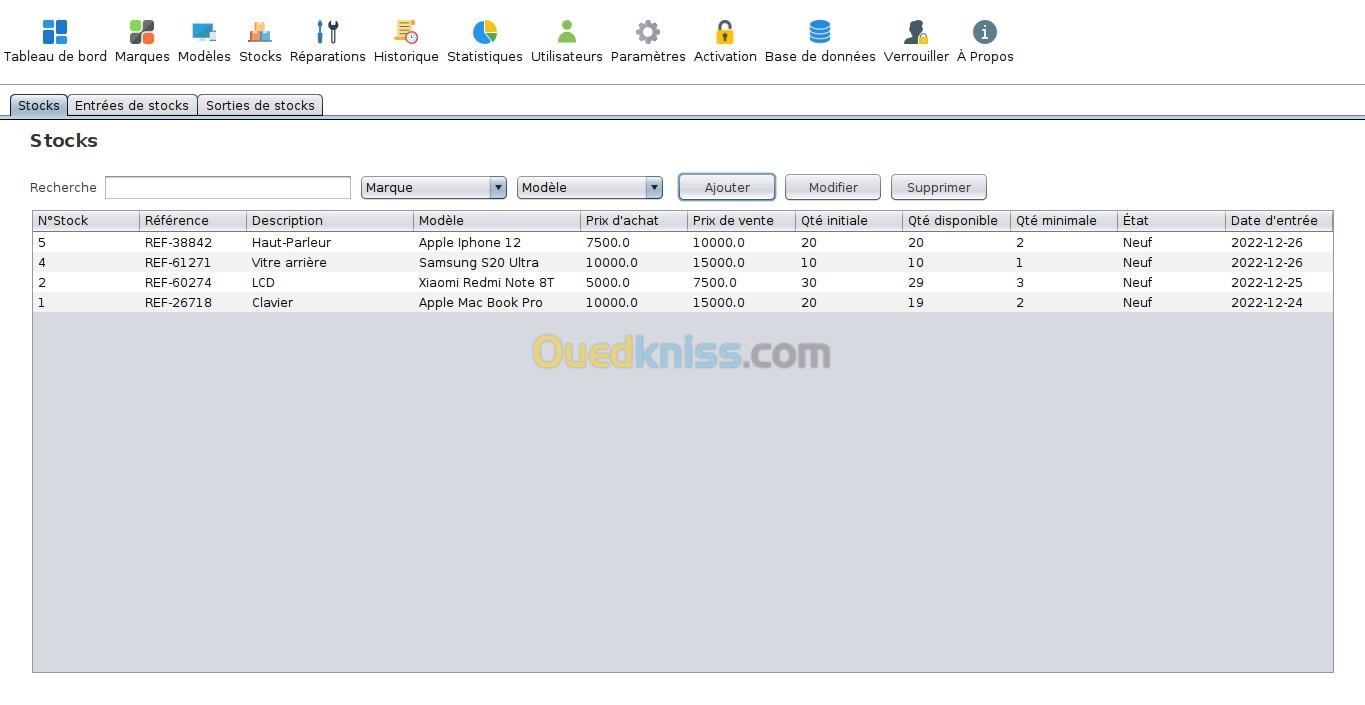Click the Supprimer button
The width and height of the screenshot is (1365, 705).
[939, 187]
